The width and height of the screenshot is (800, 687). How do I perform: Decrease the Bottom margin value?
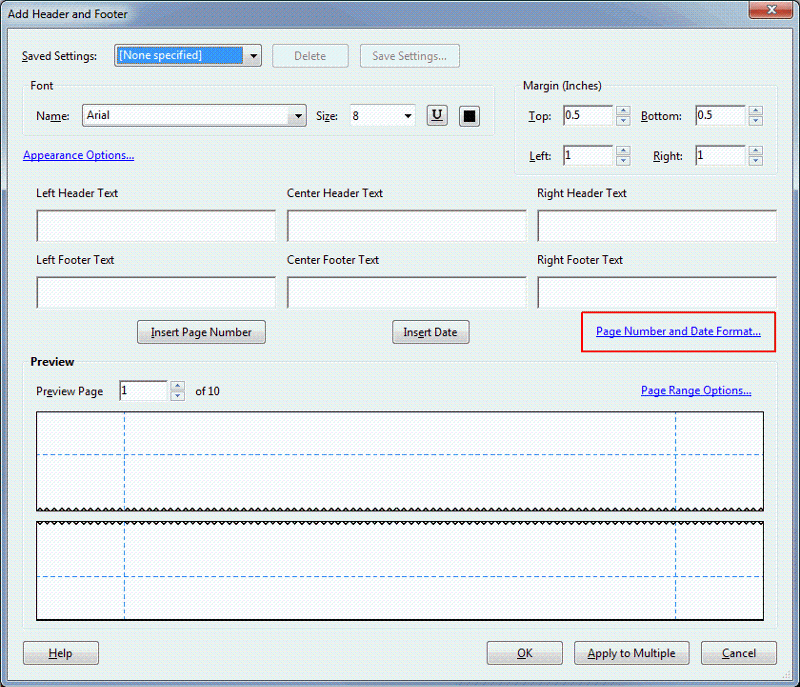coord(756,121)
